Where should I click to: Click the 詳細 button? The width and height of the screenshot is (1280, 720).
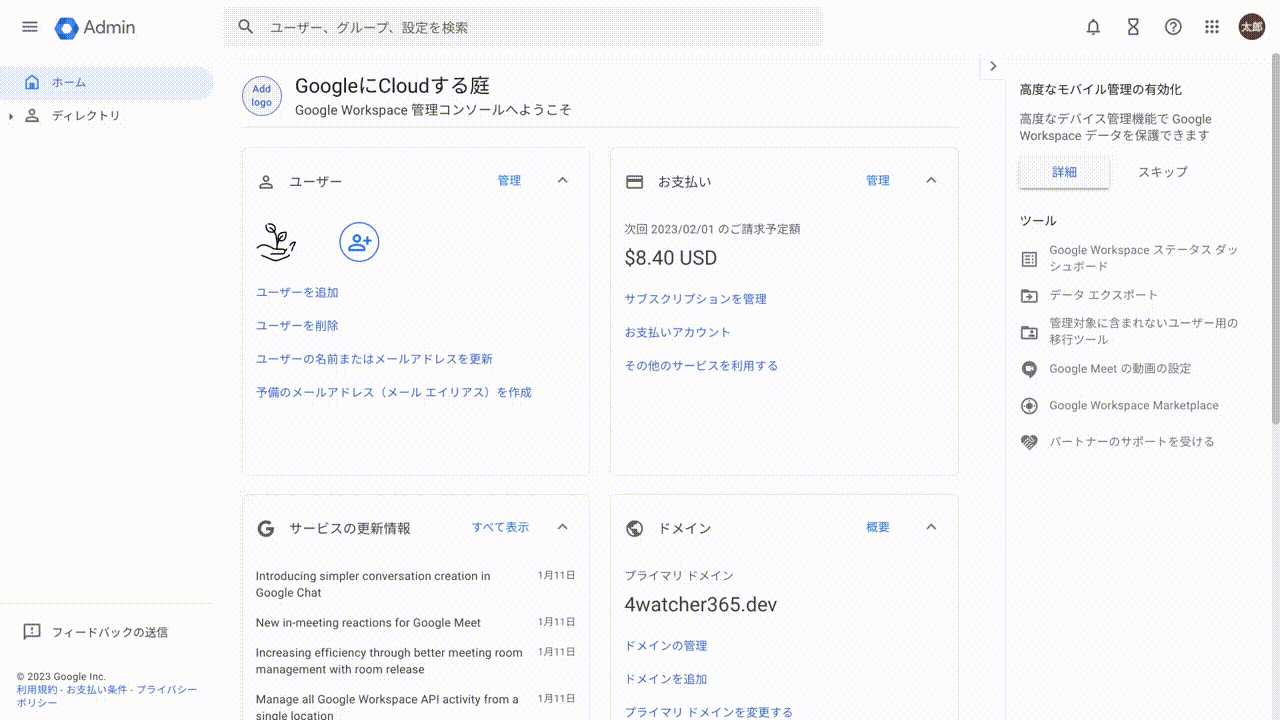1064,172
